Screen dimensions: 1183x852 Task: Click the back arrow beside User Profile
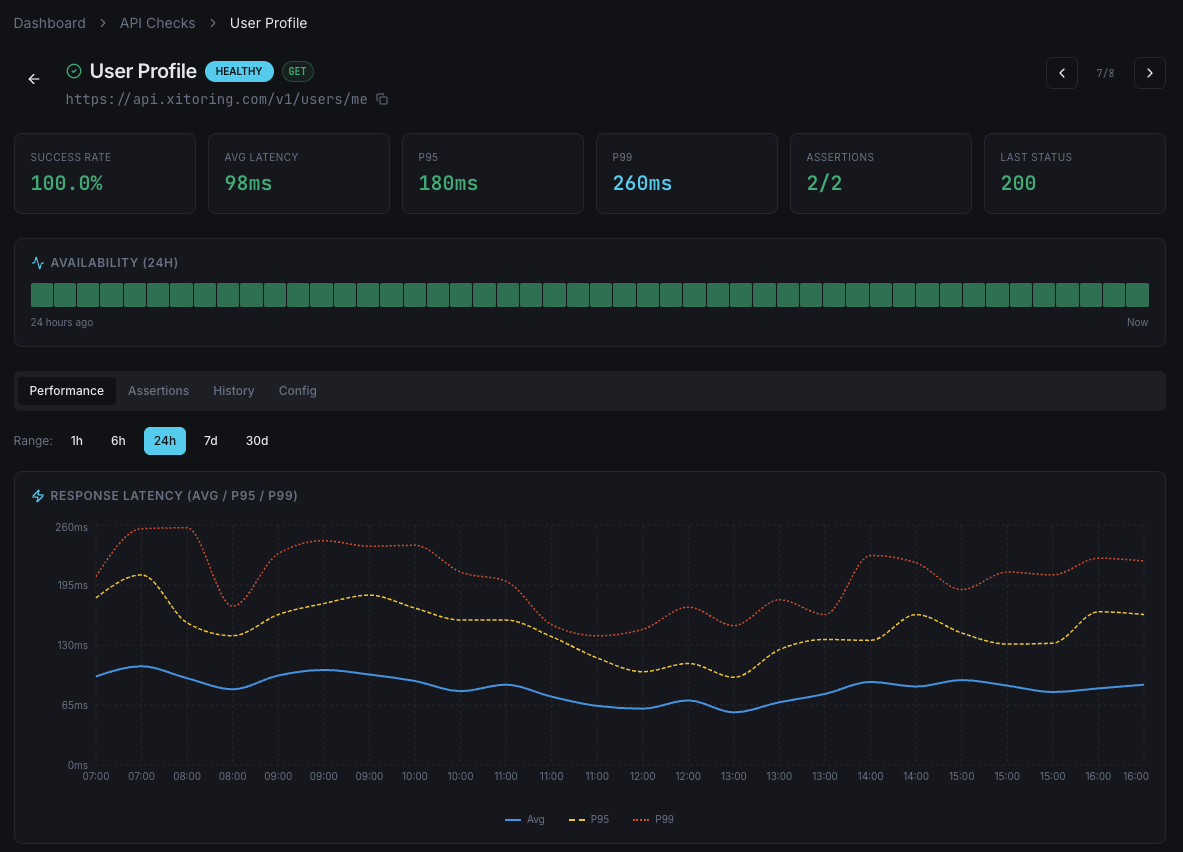[x=33, y=78]
